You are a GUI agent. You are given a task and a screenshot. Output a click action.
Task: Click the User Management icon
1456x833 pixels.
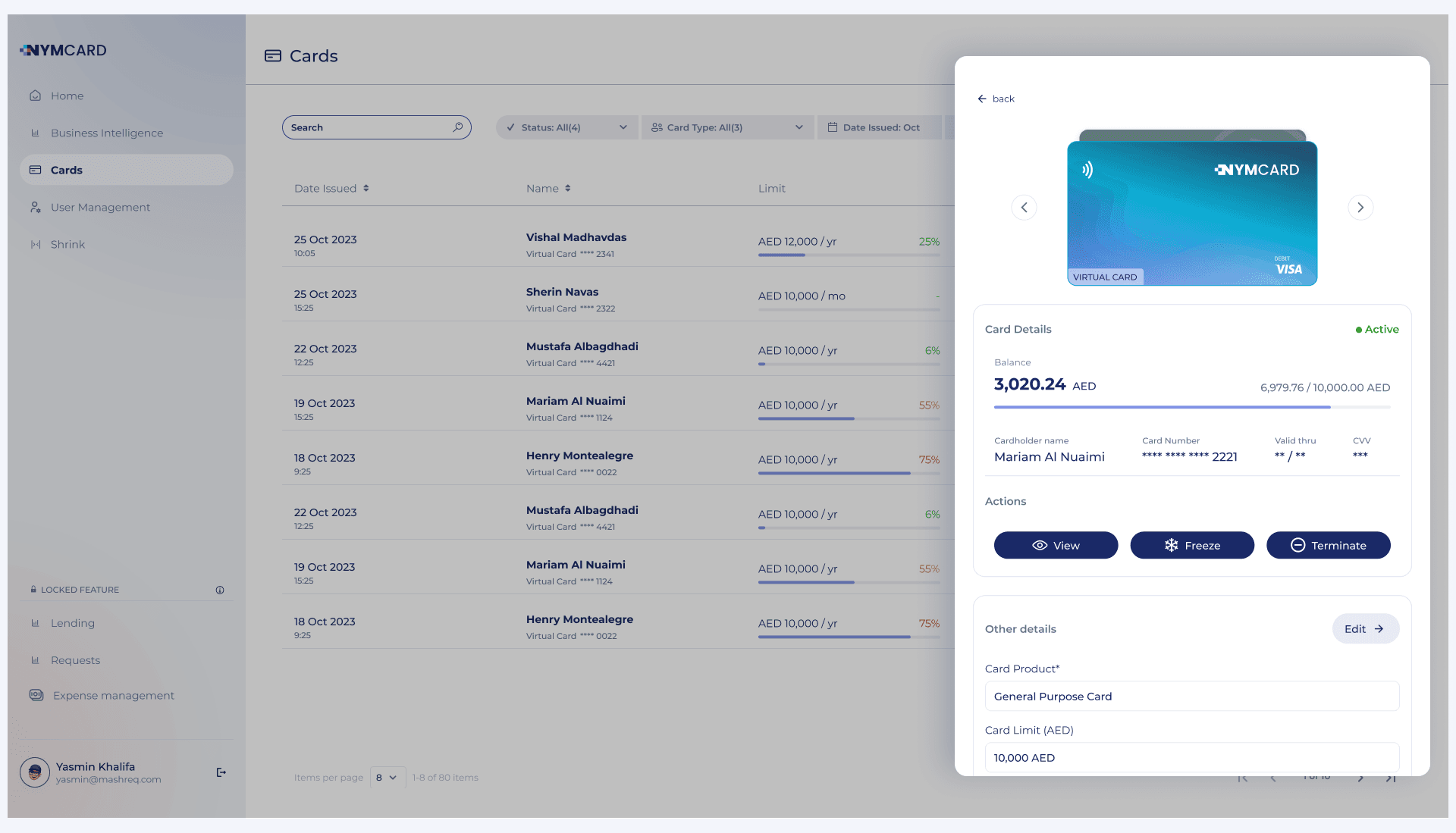click(x=35, y=207)
